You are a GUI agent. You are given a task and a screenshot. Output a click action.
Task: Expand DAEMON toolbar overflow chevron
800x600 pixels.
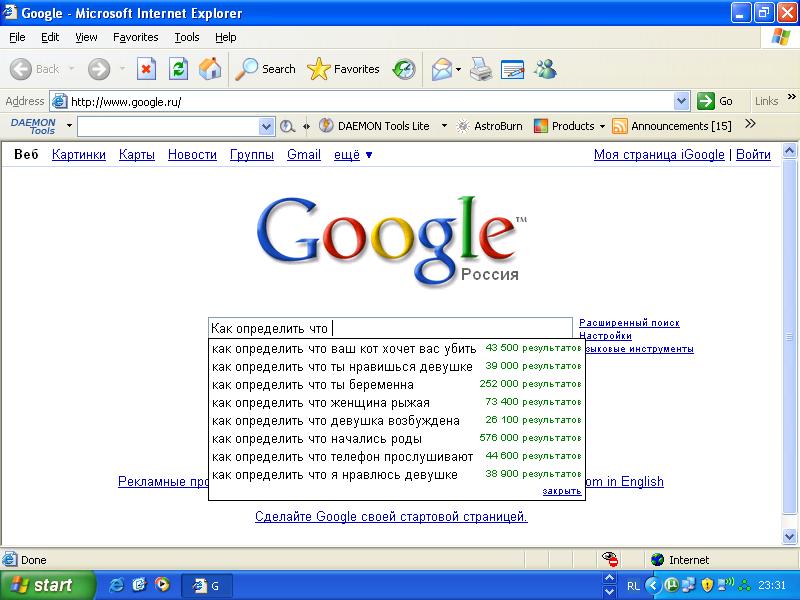750,123
